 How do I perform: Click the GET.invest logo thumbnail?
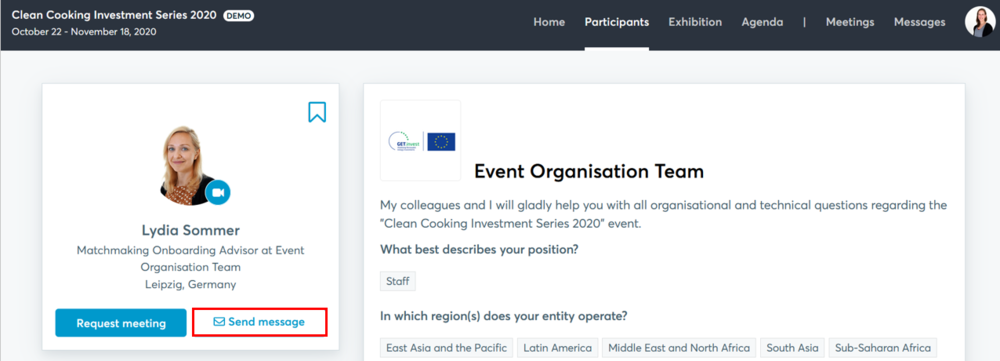(420, 141)
